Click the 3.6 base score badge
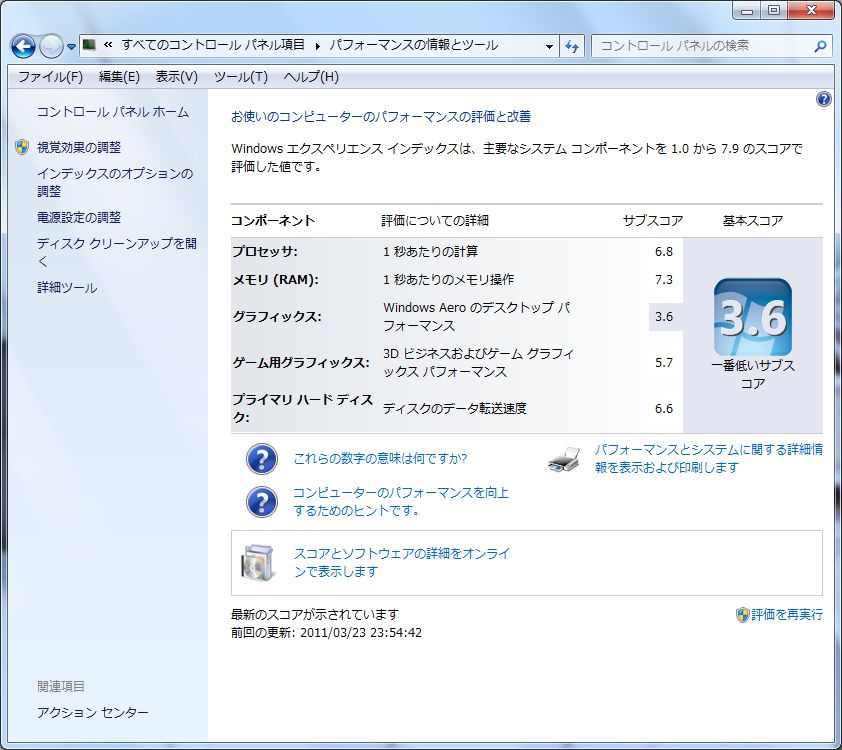842x750 pixels. click(752, 317)
